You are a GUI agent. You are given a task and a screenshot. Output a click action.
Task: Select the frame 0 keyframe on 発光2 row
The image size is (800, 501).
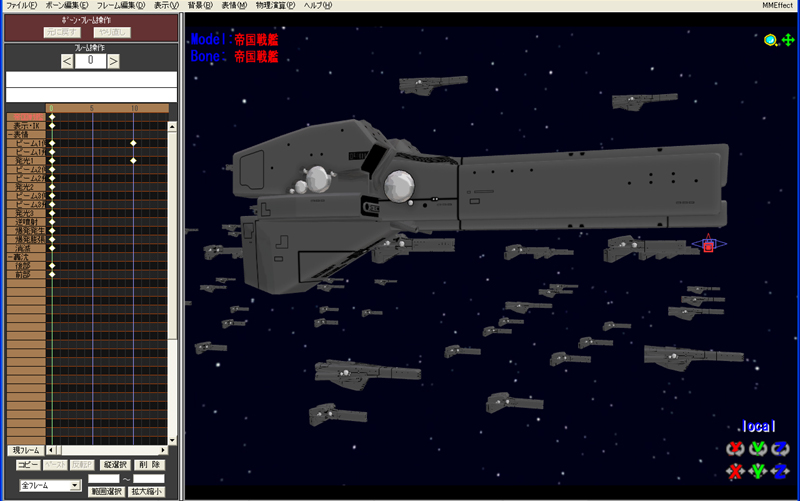(x=52, y=187)
